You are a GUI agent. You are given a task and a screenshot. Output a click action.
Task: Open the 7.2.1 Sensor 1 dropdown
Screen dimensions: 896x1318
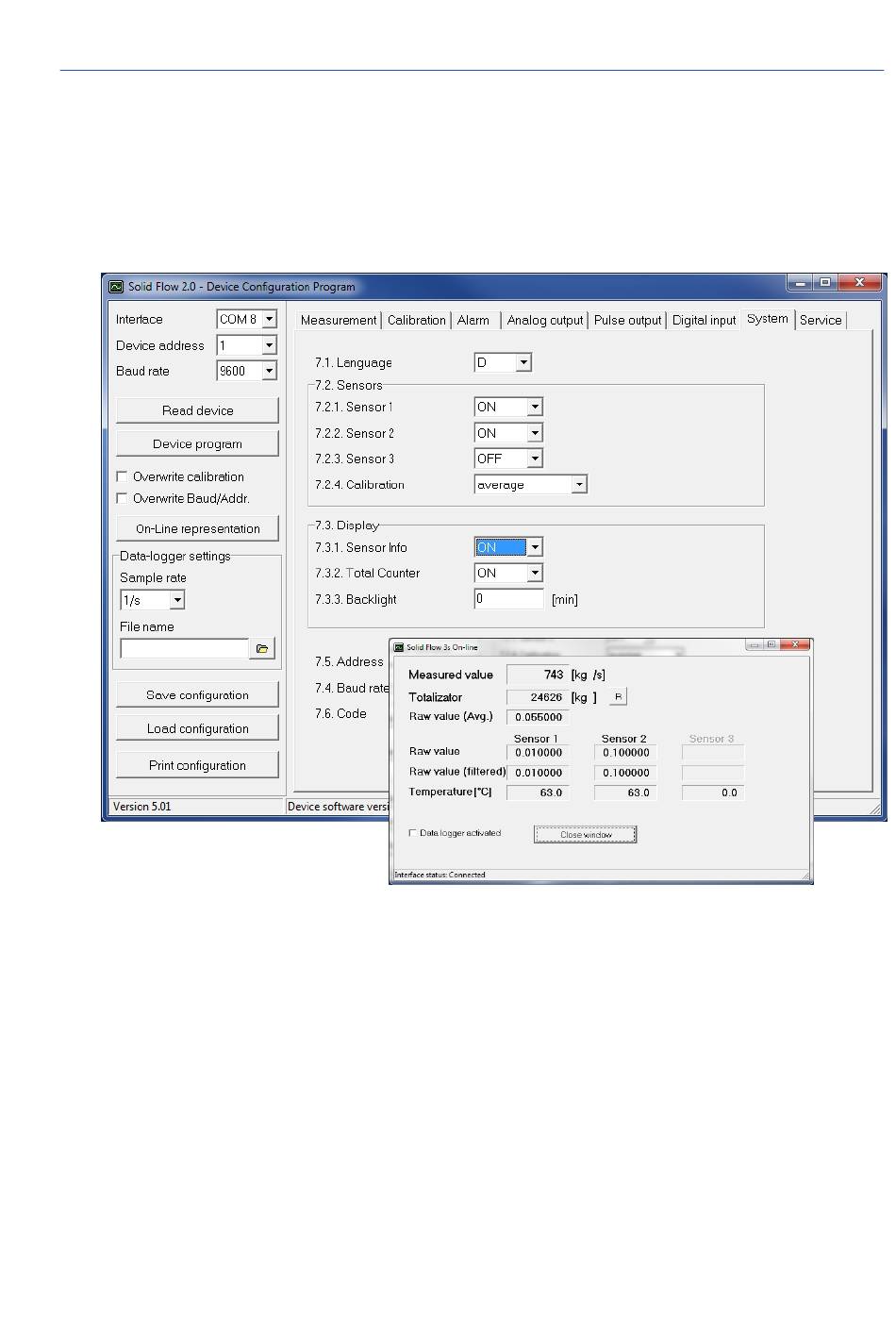tap(535, 407)
